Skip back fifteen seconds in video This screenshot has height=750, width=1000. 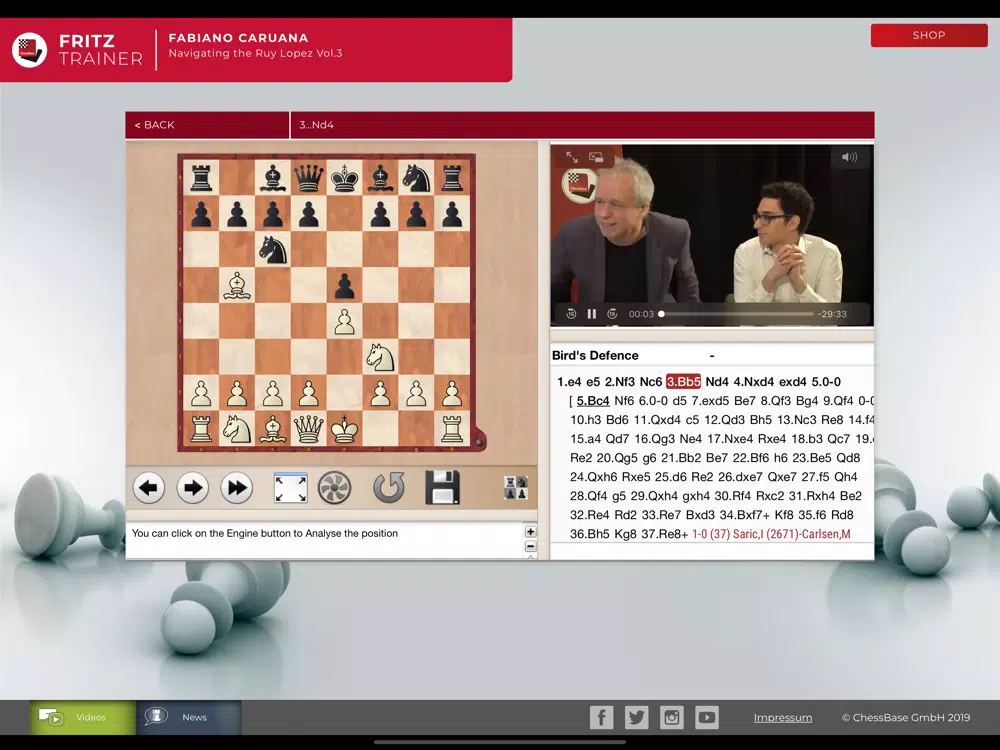(x=571, y=314)
